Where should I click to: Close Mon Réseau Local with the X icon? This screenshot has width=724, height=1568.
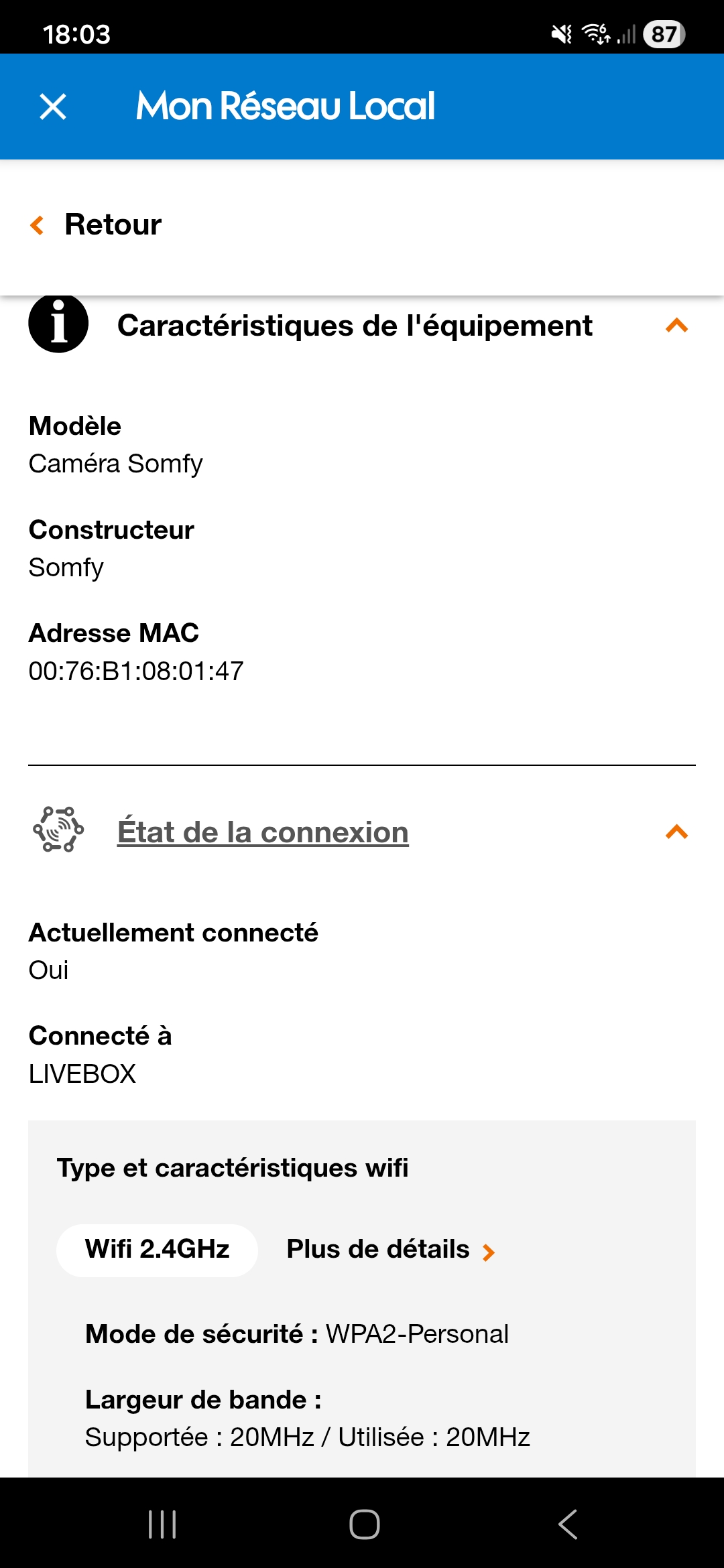click(x=53, y=107)
